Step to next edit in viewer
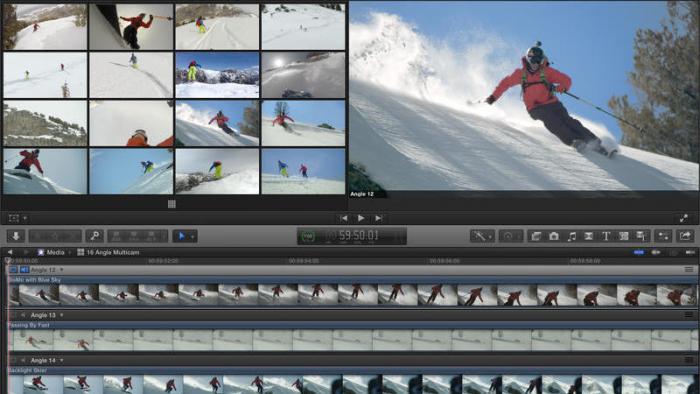The image size is (700, 394). 378,218
